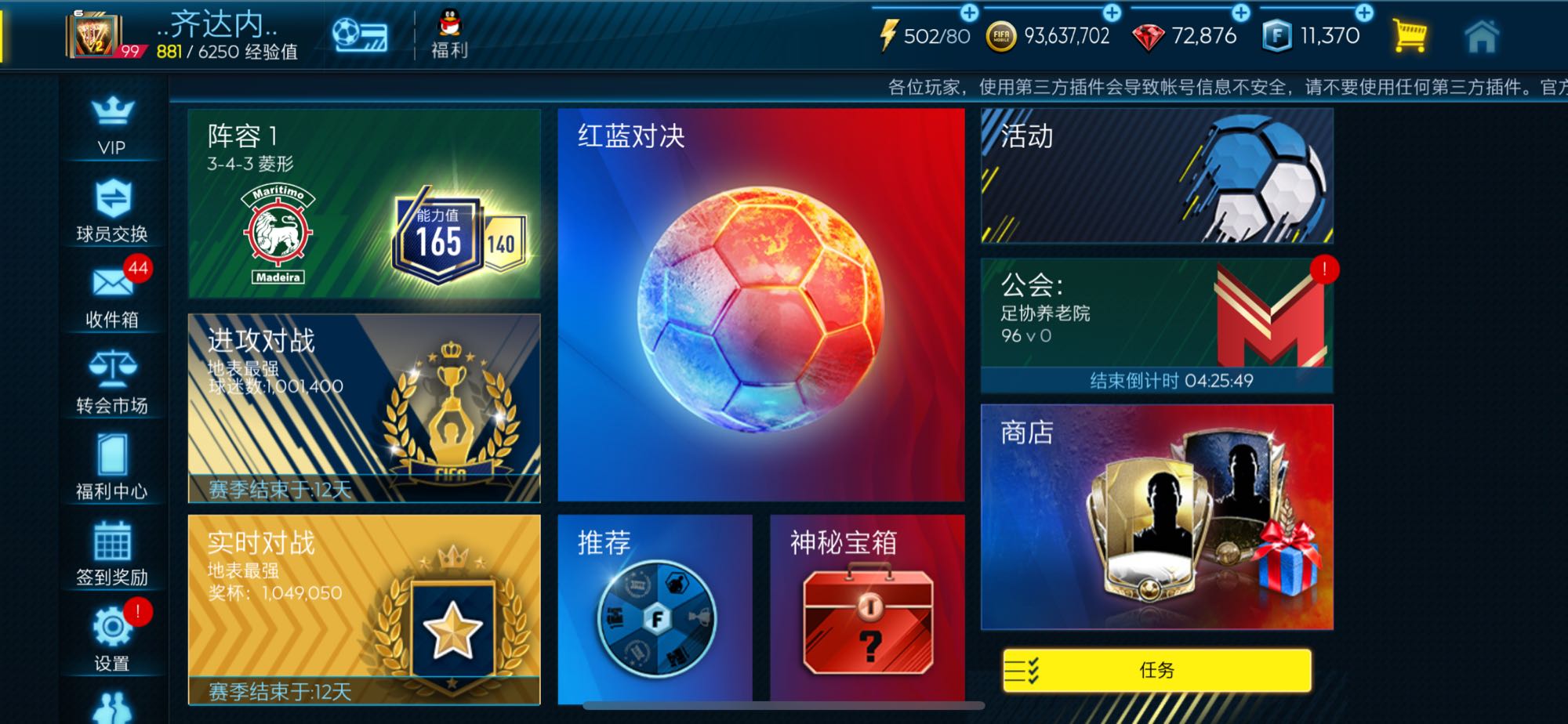Viewport: 1568px width, 724px height.
Task: Open the 神秘宝箱 mystery chest tile
Action: point(867,608)
